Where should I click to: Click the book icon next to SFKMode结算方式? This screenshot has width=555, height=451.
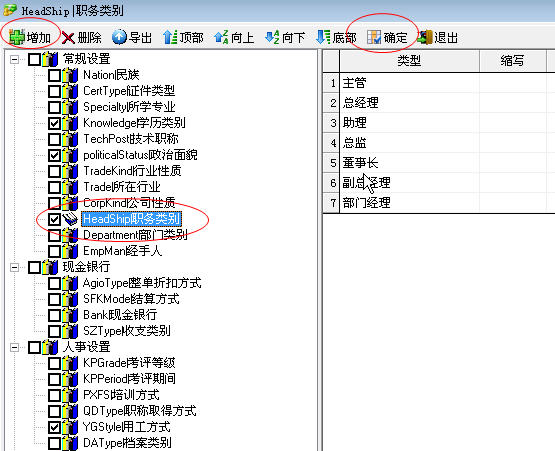click(x=70, y=299)
